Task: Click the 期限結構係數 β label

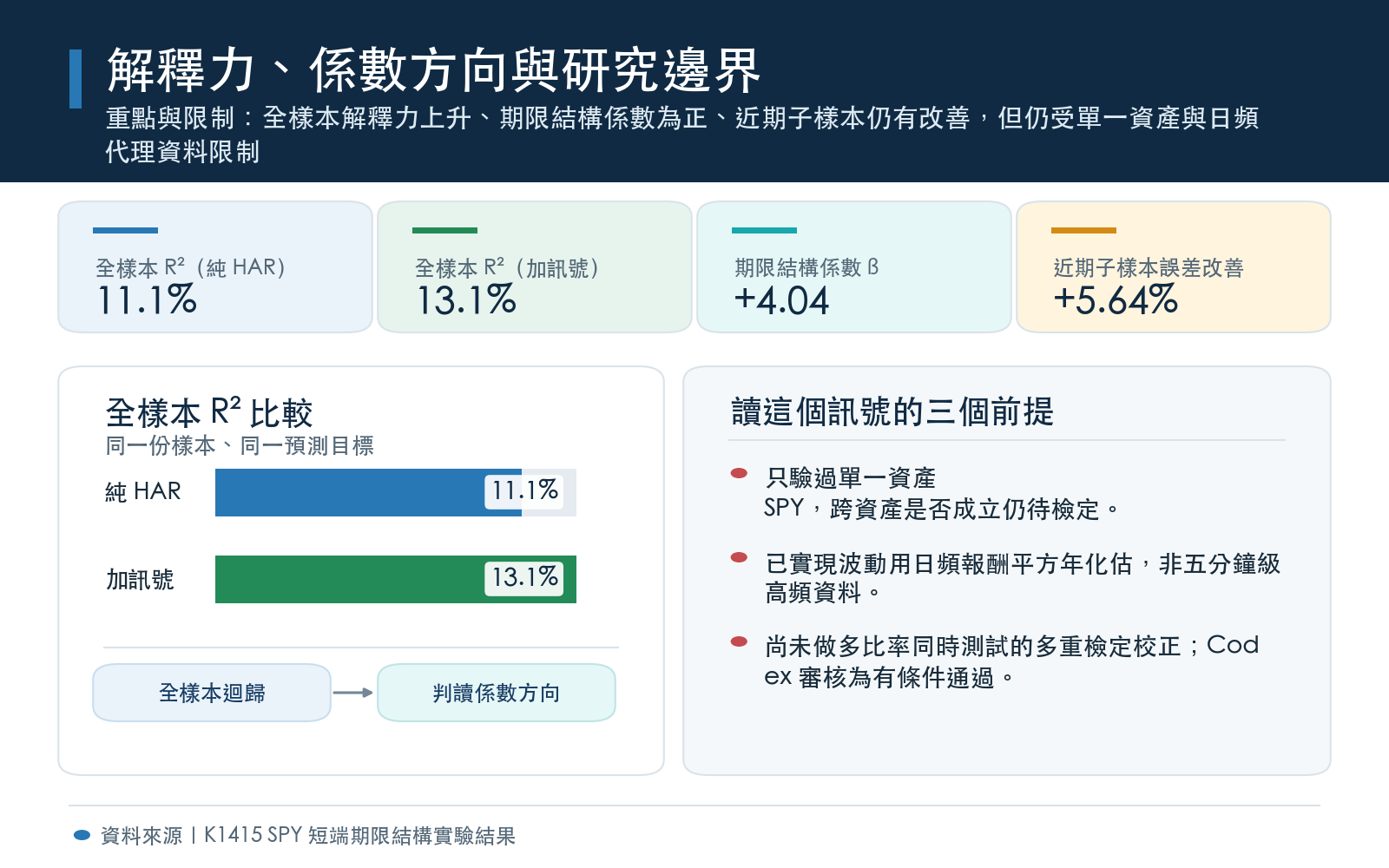Action: point(806,267)
